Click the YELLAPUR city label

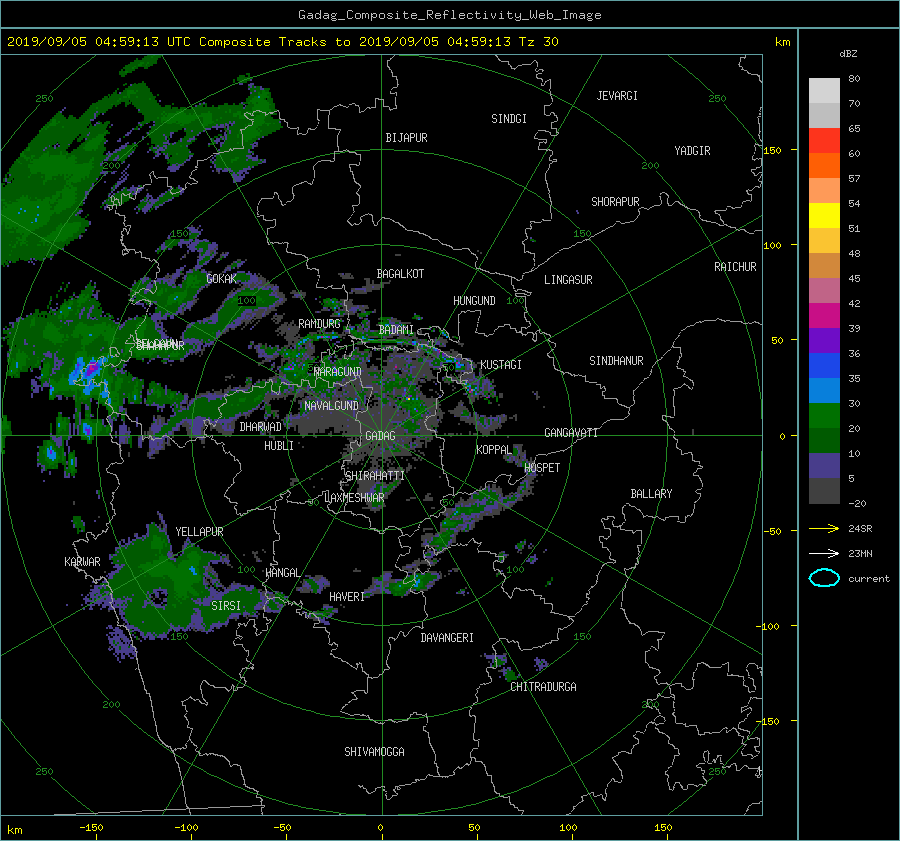tap(199, 532)
